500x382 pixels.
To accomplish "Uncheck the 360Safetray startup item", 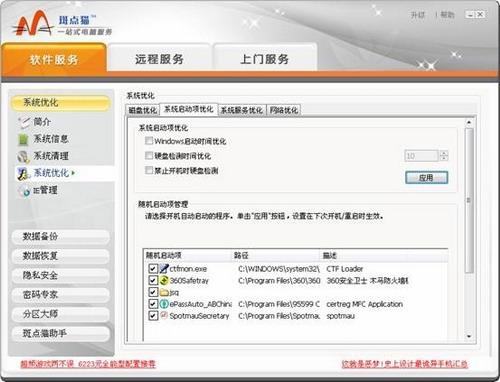I will (153, 280).
